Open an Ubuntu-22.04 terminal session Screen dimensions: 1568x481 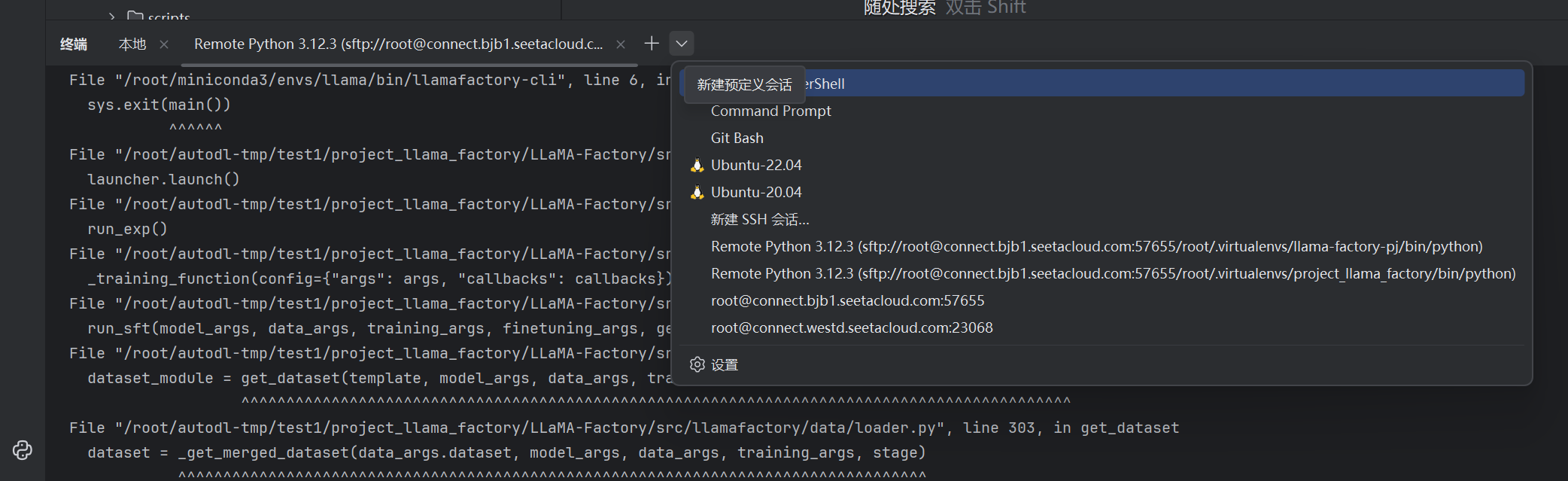[x=1102, y=165]
